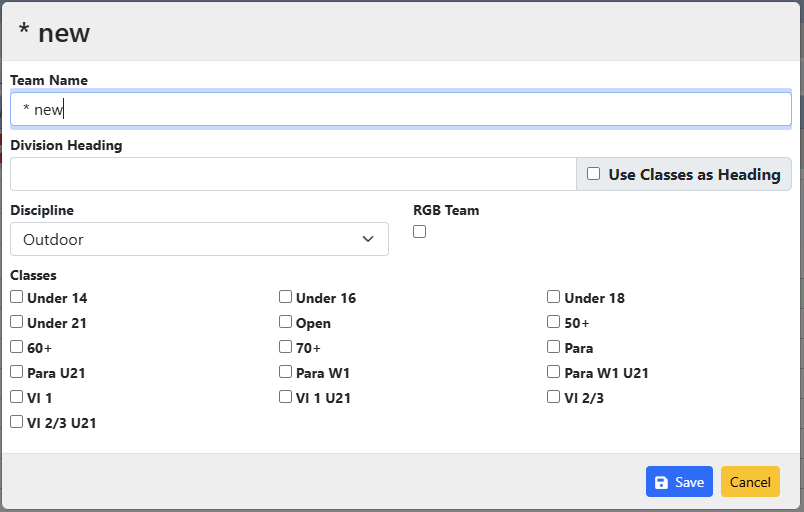Click the floppy disk icon on Save
The height and width of the screenshot is (512, 804).
click(x=661, y=483)
